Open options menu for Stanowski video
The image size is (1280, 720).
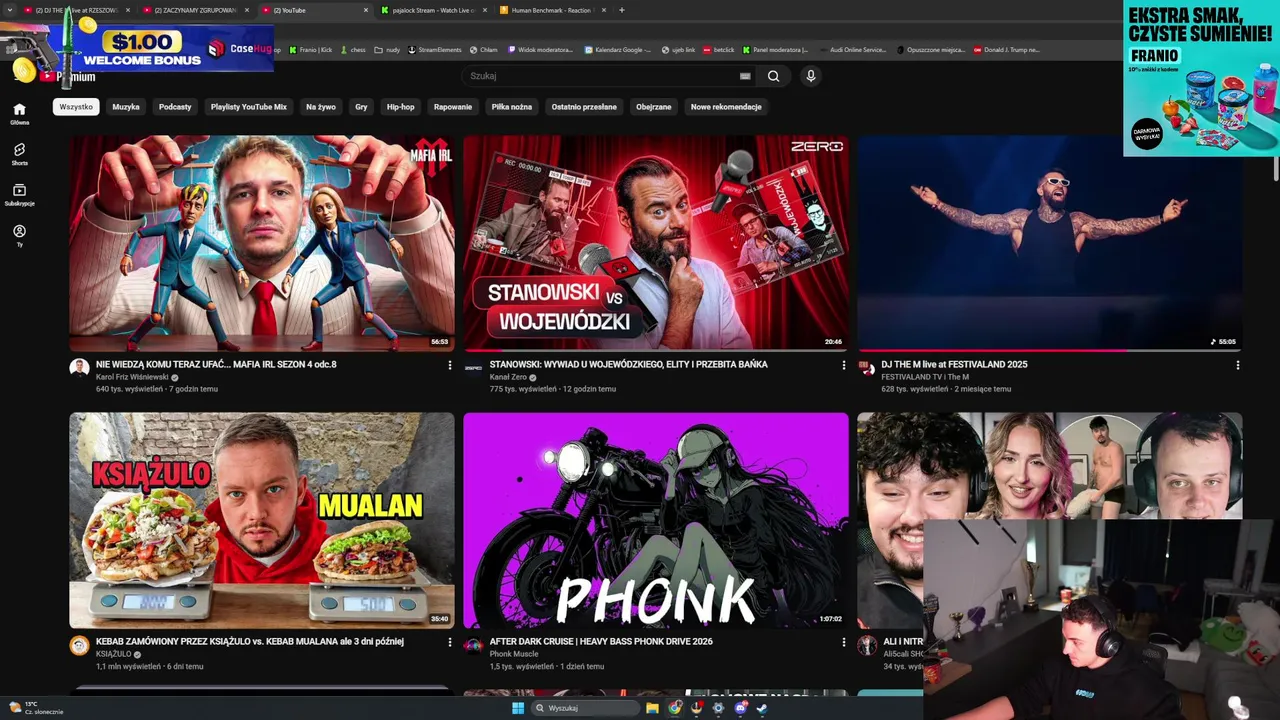843,365
